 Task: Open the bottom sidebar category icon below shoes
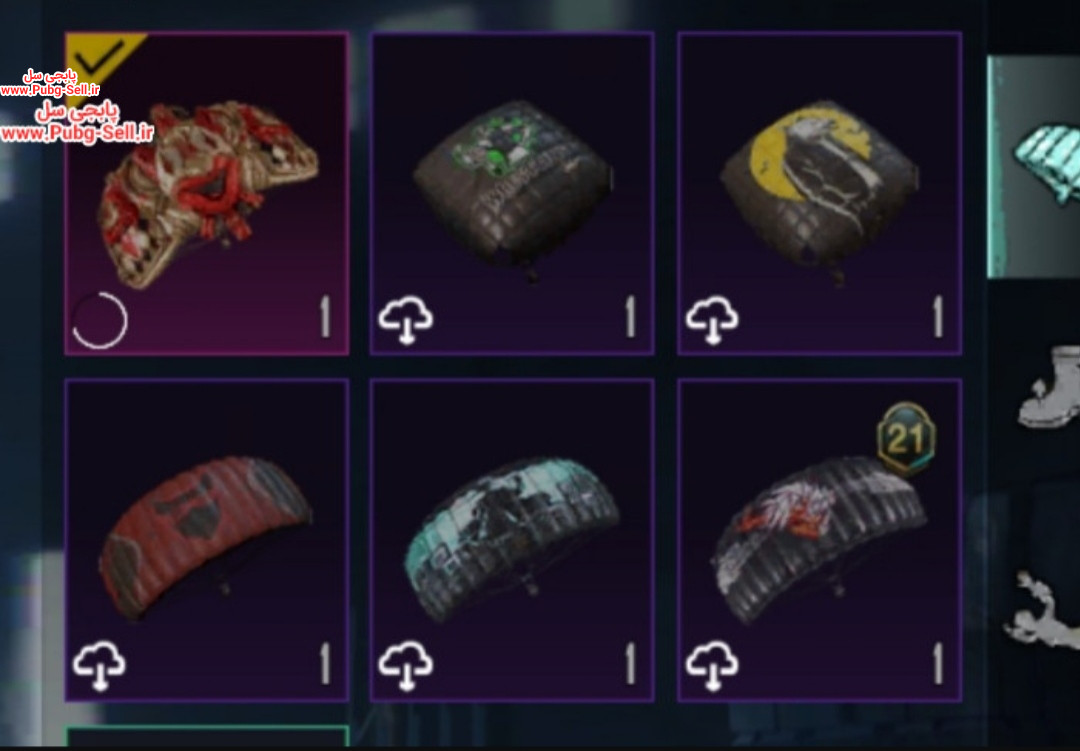click(x=1043, y=610)
